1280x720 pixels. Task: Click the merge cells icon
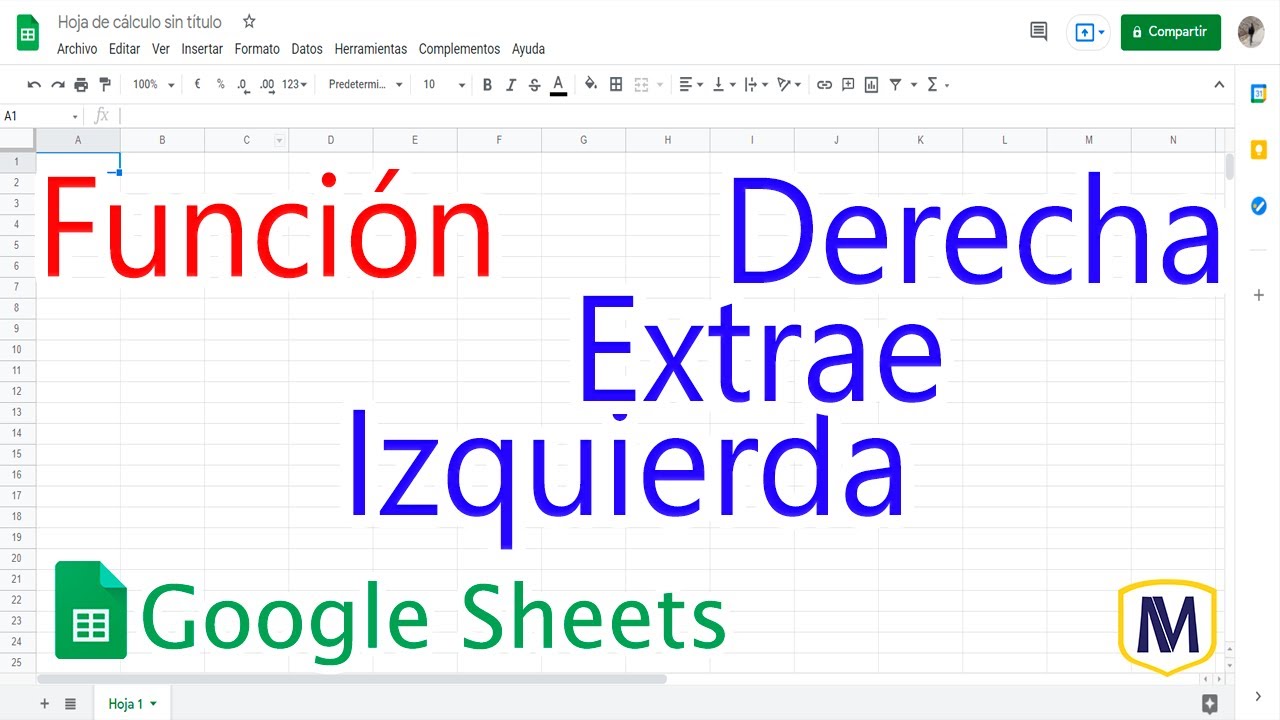pos(641,85)
